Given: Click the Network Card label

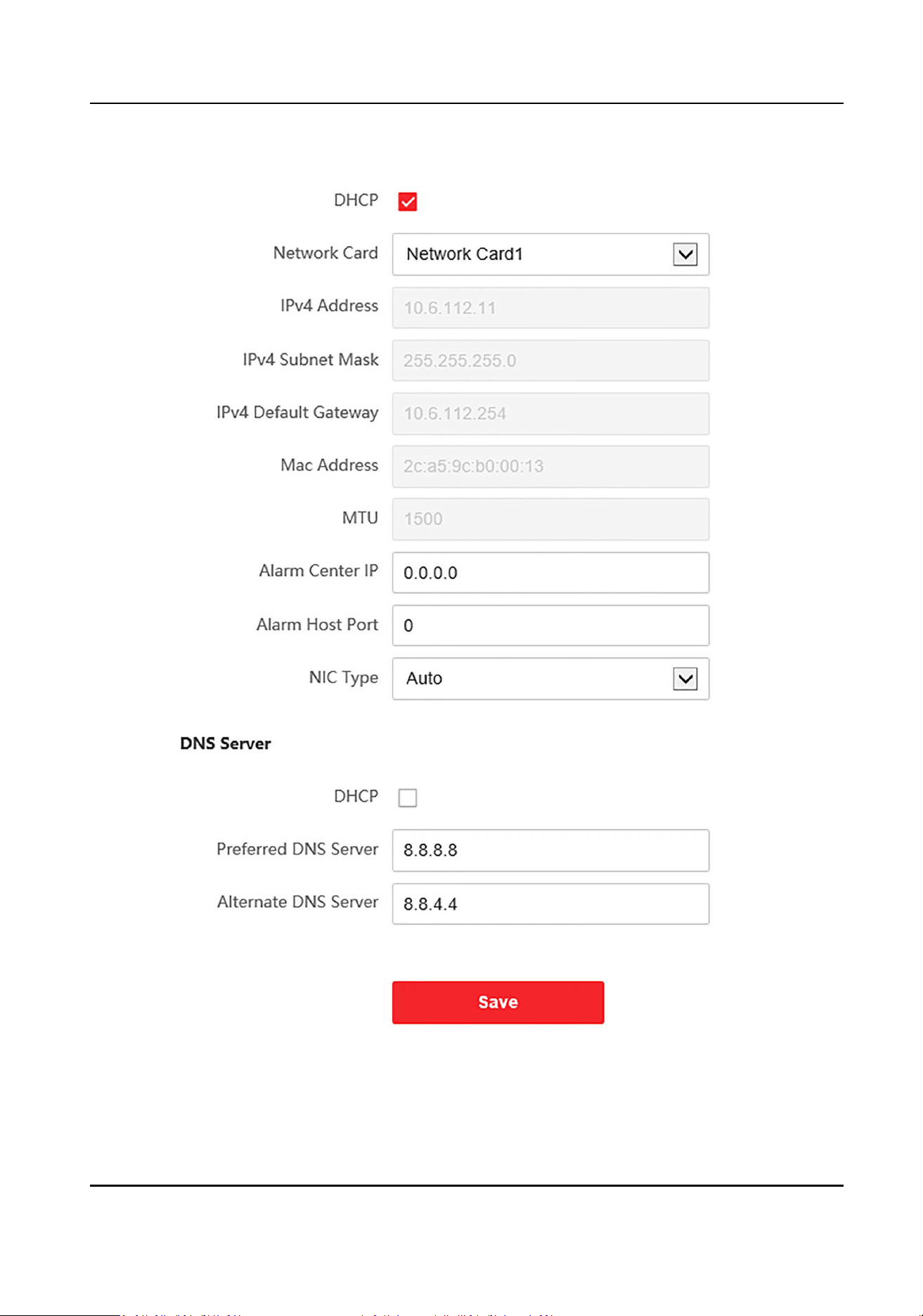Looking at the screenshot, I should click(x=325, y=253).
